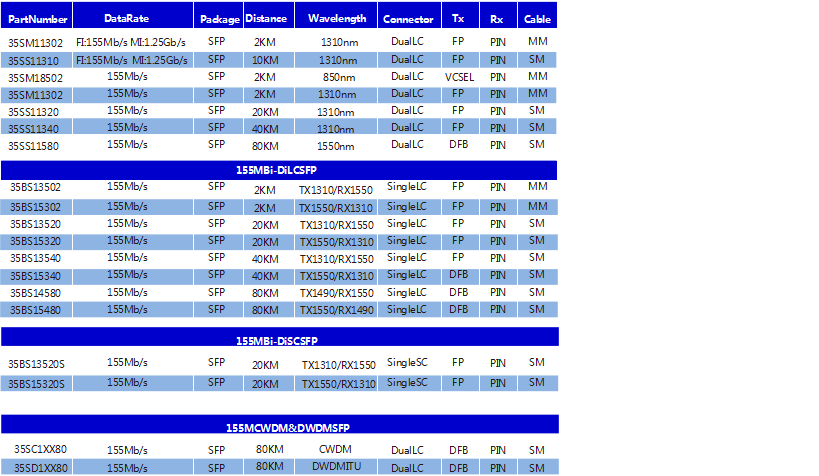Select 80KM distance in 35SC1XX80 row
This screenshot has width=819, height=476.
click(x=270, y=449)
